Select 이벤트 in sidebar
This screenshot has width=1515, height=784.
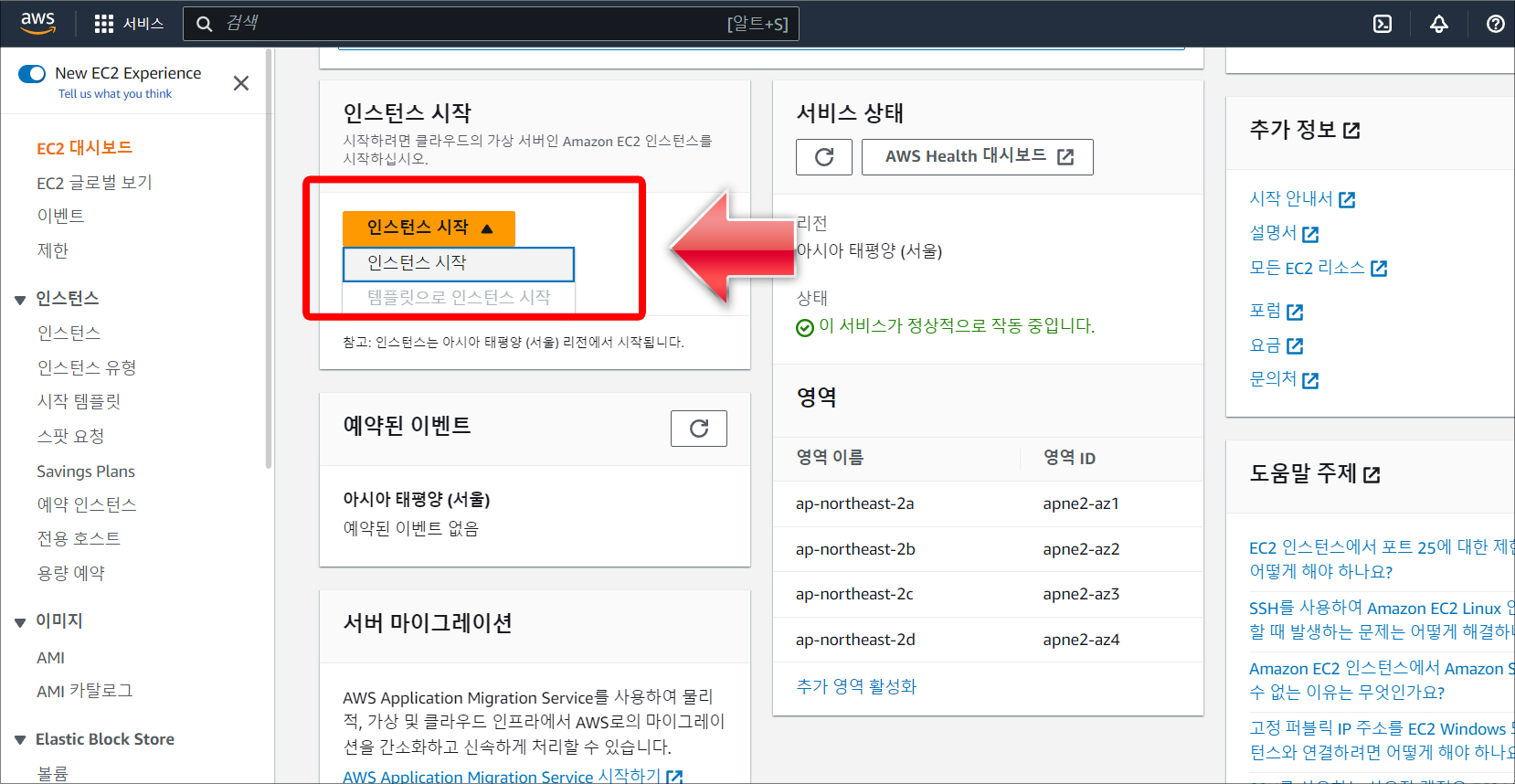60,216
